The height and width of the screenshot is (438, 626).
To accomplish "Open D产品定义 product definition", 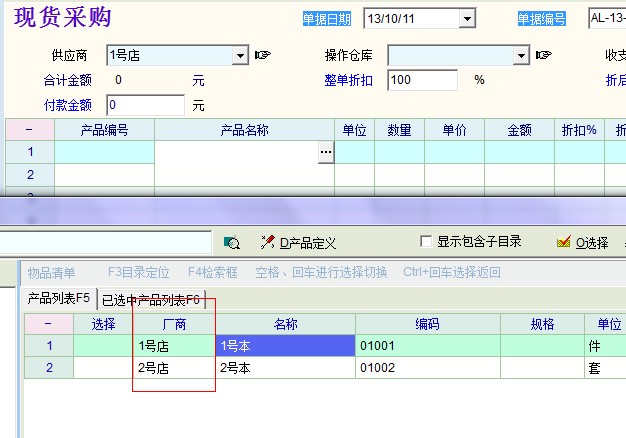I will 298,242.
